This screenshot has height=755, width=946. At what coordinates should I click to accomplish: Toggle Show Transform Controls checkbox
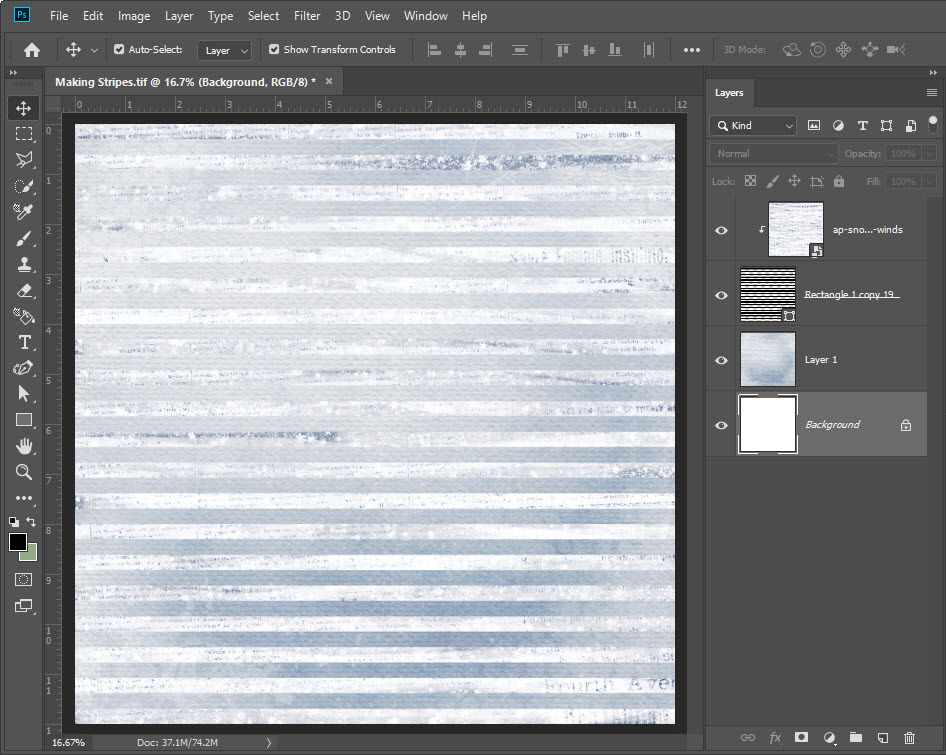click(274, 49)
